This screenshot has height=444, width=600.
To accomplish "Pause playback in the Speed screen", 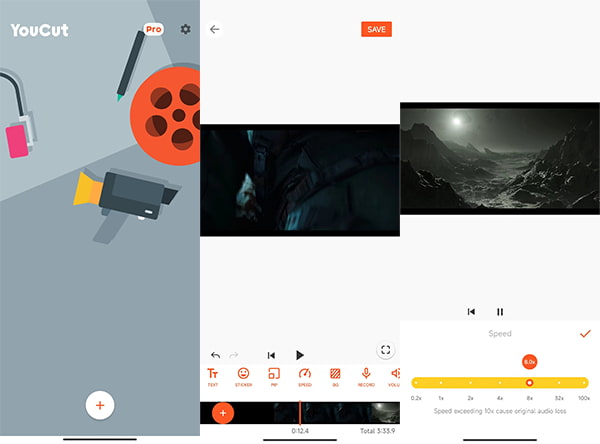I will [x=500, y=312].
